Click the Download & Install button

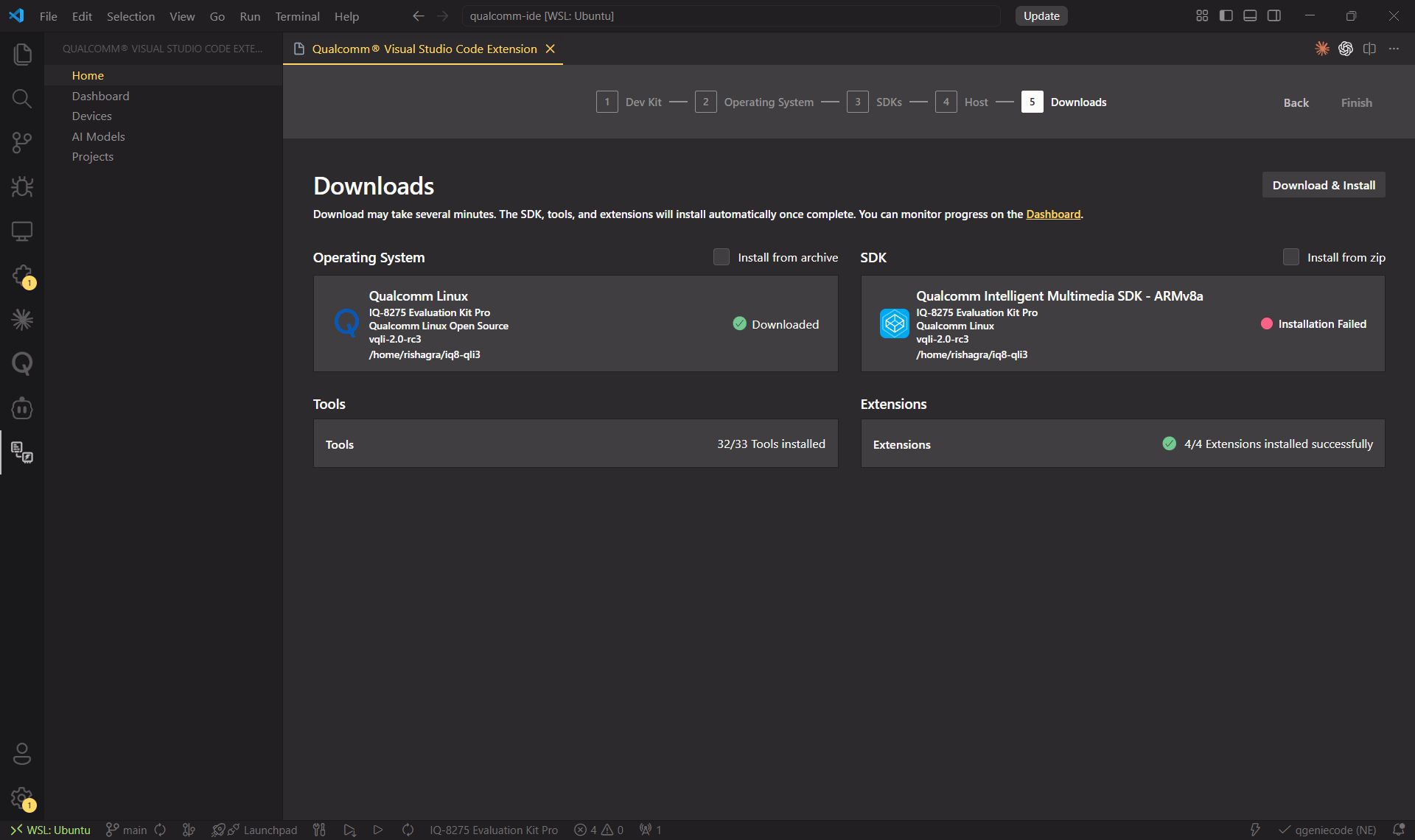[1324, 185]
